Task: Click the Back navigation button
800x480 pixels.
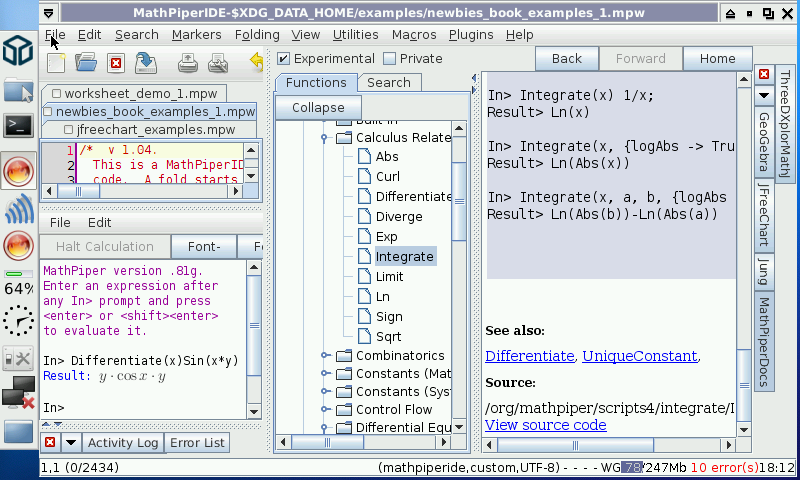Action: click(566, 59)
